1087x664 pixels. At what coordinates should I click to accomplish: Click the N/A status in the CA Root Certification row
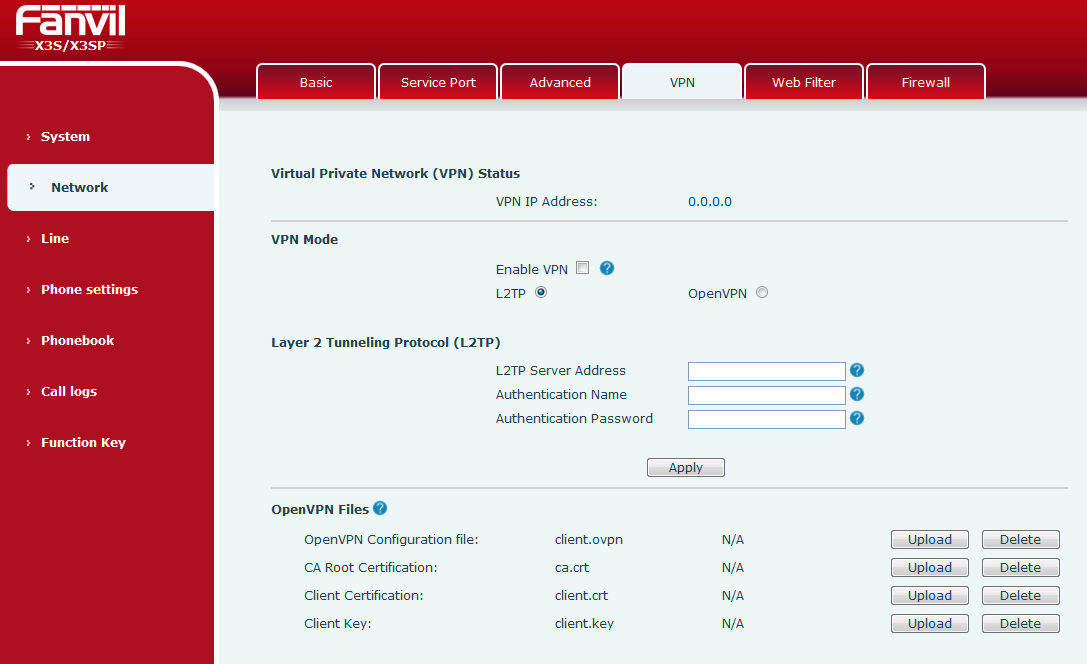[733, 568]
